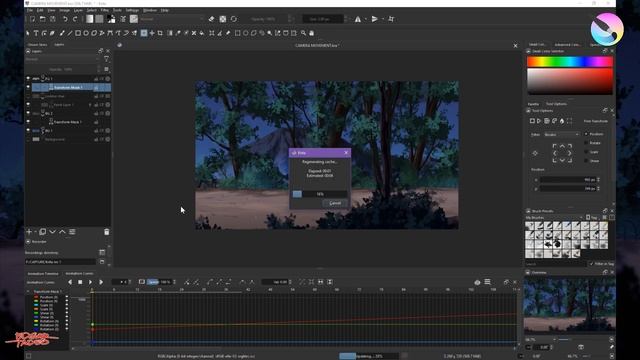This screenshot has width=640, height=360.
Task: Toggle the Rotate checkbox in Tool Options
Action: pos(587,143)
